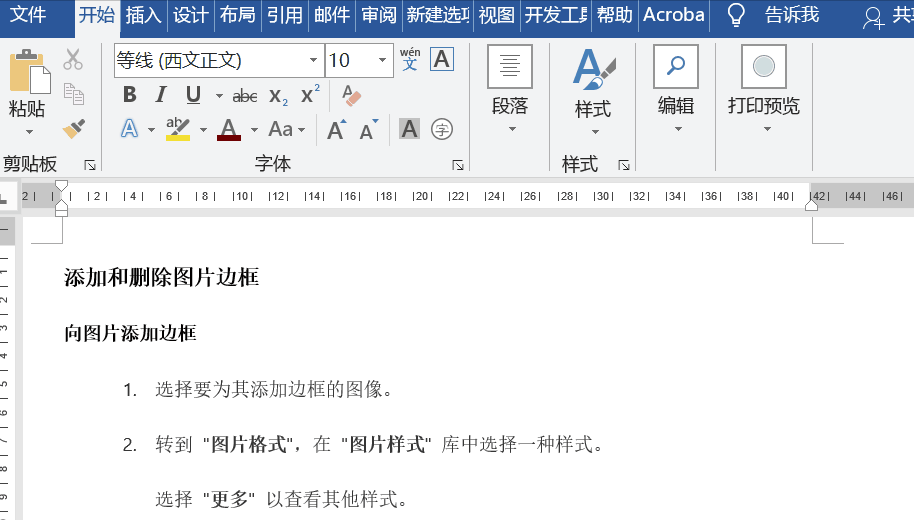Switch to the 帮助 Help tab
Viewport: 914px width, 520px height.
coord(615,15)
